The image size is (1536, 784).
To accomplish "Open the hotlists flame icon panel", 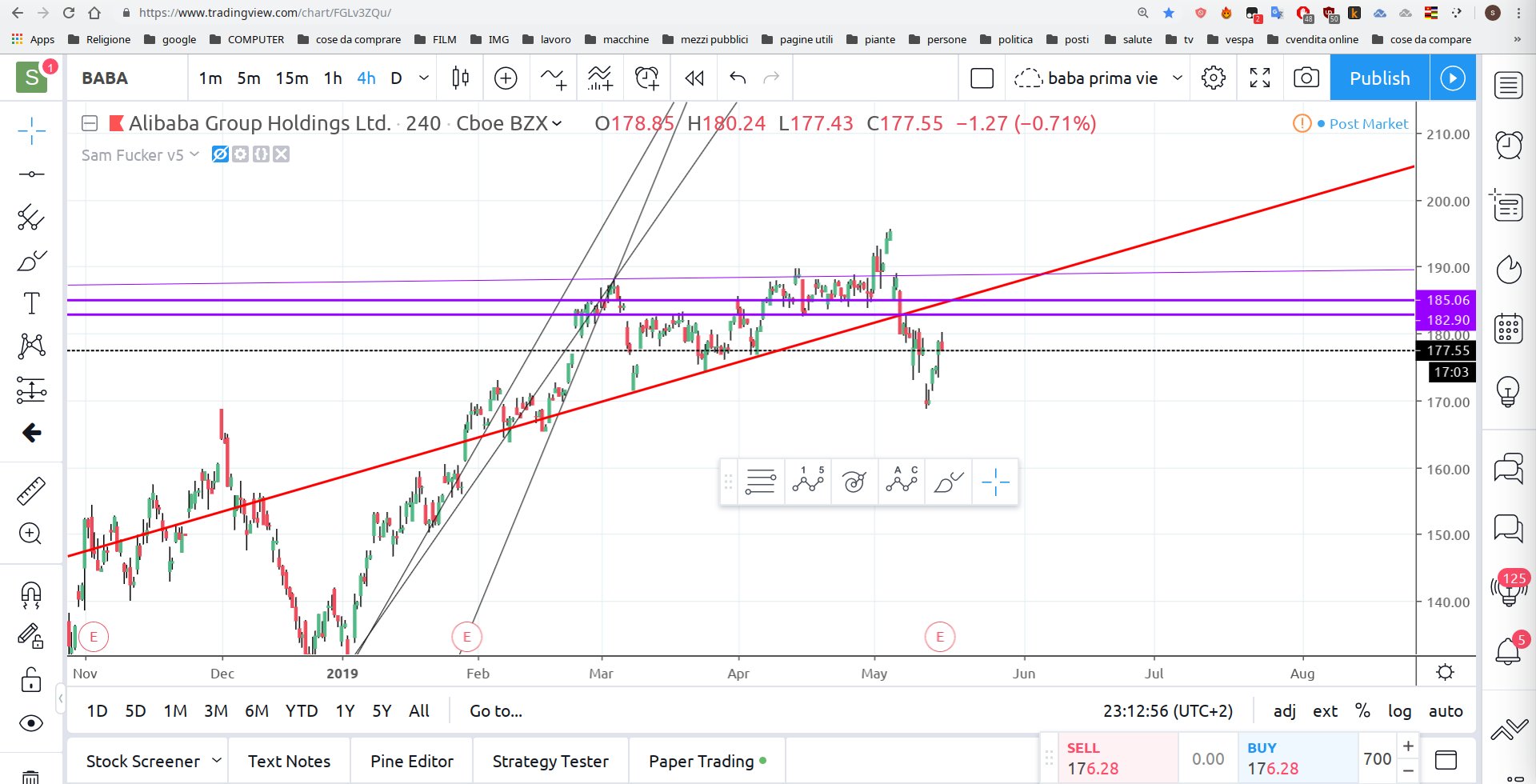I will (1508, 269).
